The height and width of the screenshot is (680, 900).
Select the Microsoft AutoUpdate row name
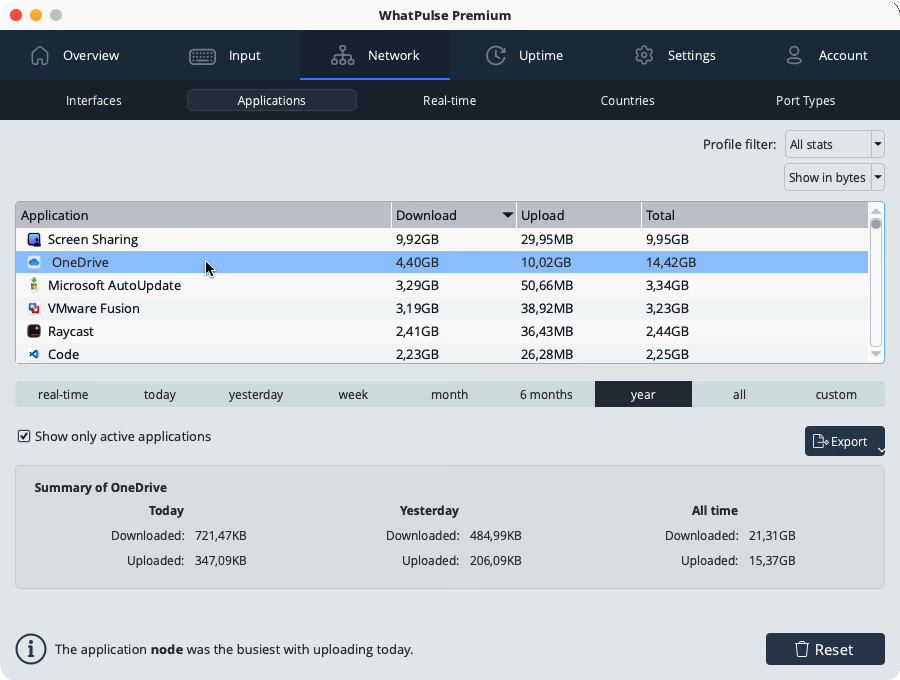(114, 285)
